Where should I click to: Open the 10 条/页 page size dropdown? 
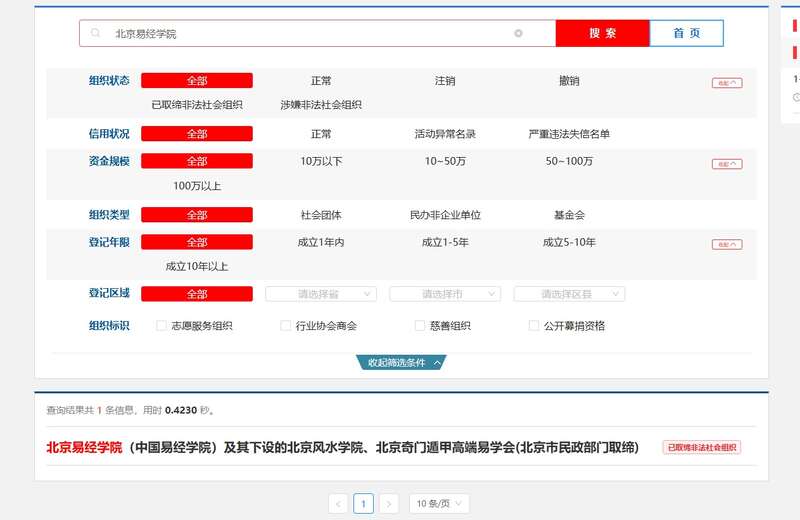click(x=439, y=504)
